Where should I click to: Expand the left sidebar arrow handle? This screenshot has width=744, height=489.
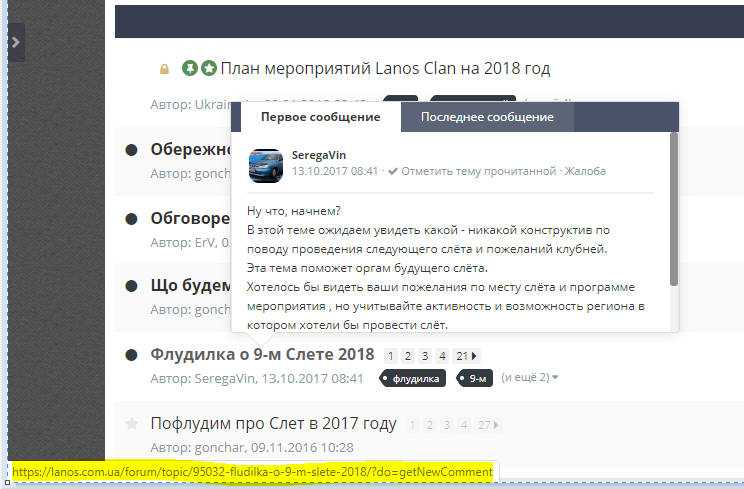click(x=15, y=43)
